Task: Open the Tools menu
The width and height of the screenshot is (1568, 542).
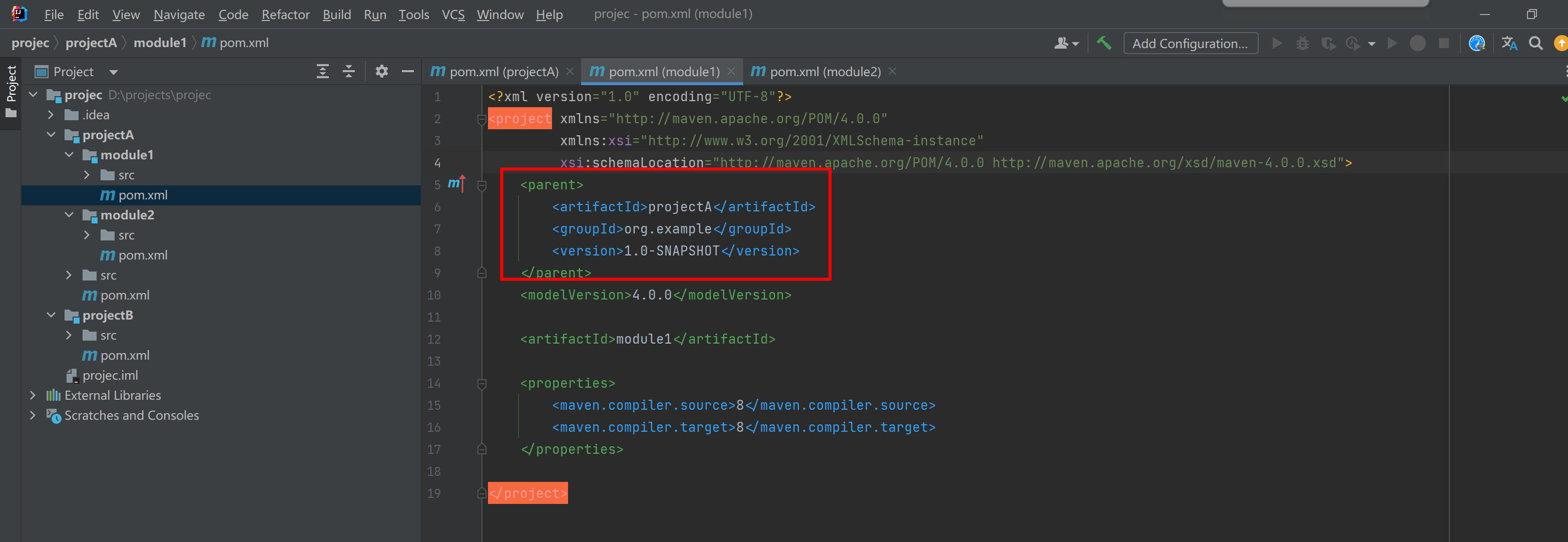Action: [x=414, y=14]
